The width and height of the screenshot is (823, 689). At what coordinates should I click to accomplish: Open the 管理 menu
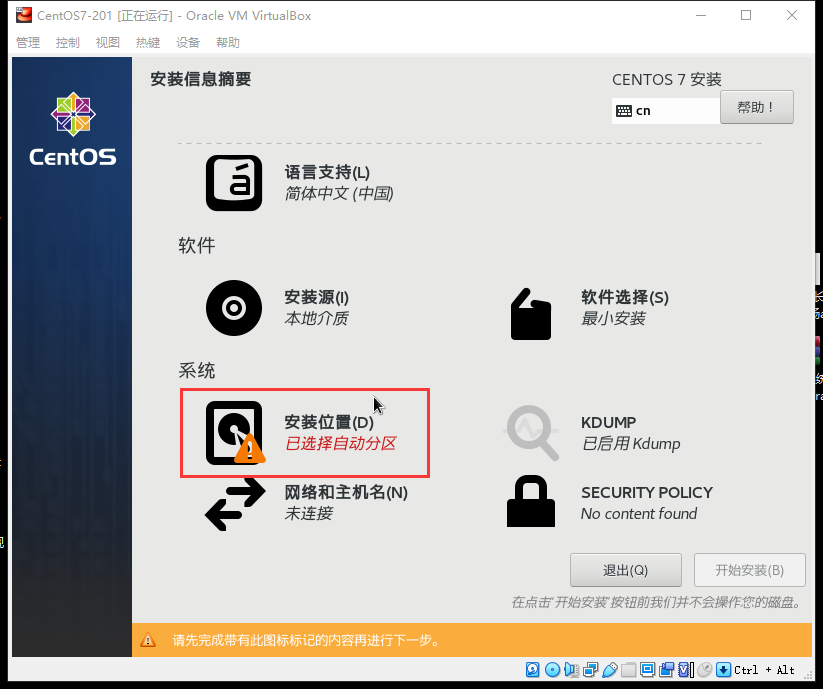(x=28, y=43)
